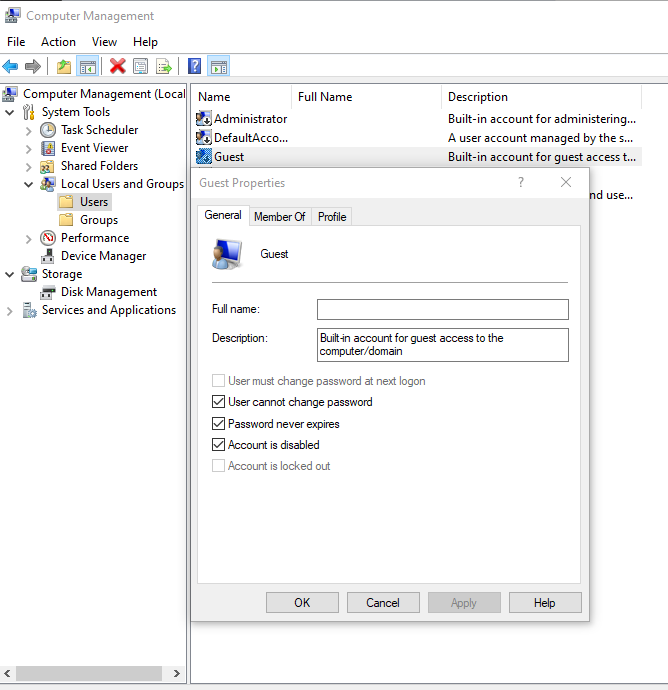This screenshot has width=668, height=690.
Task: Collapse the Storage node
Action: [x=10, y=275]
